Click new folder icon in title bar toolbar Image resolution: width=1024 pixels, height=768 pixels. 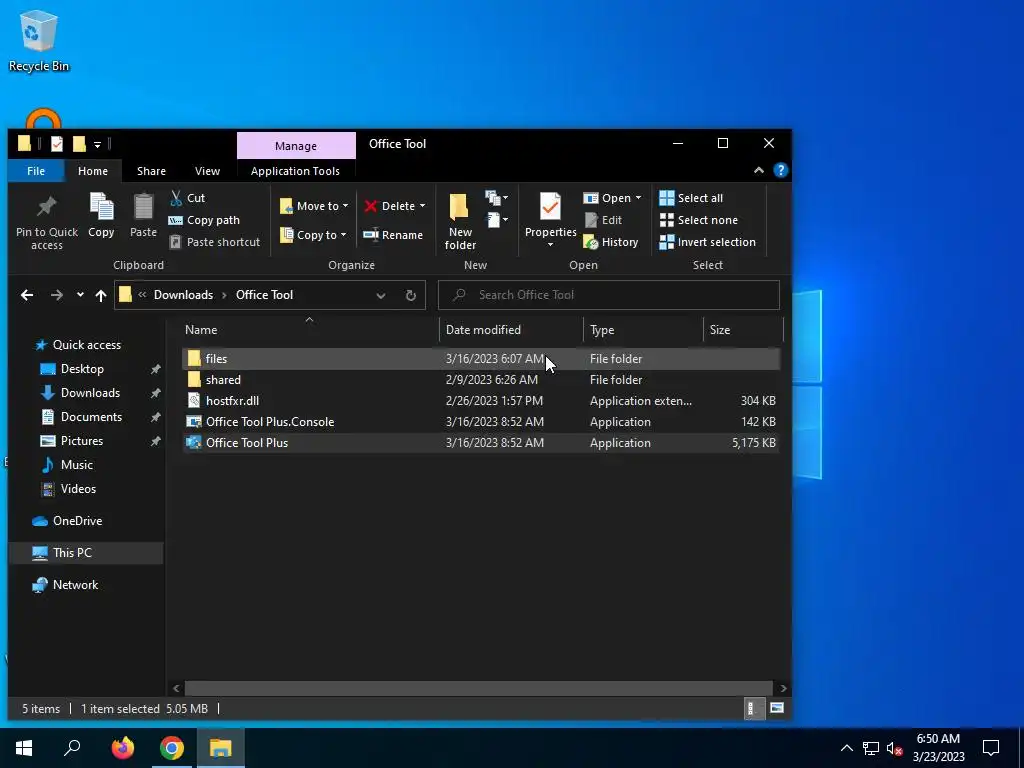79,144
